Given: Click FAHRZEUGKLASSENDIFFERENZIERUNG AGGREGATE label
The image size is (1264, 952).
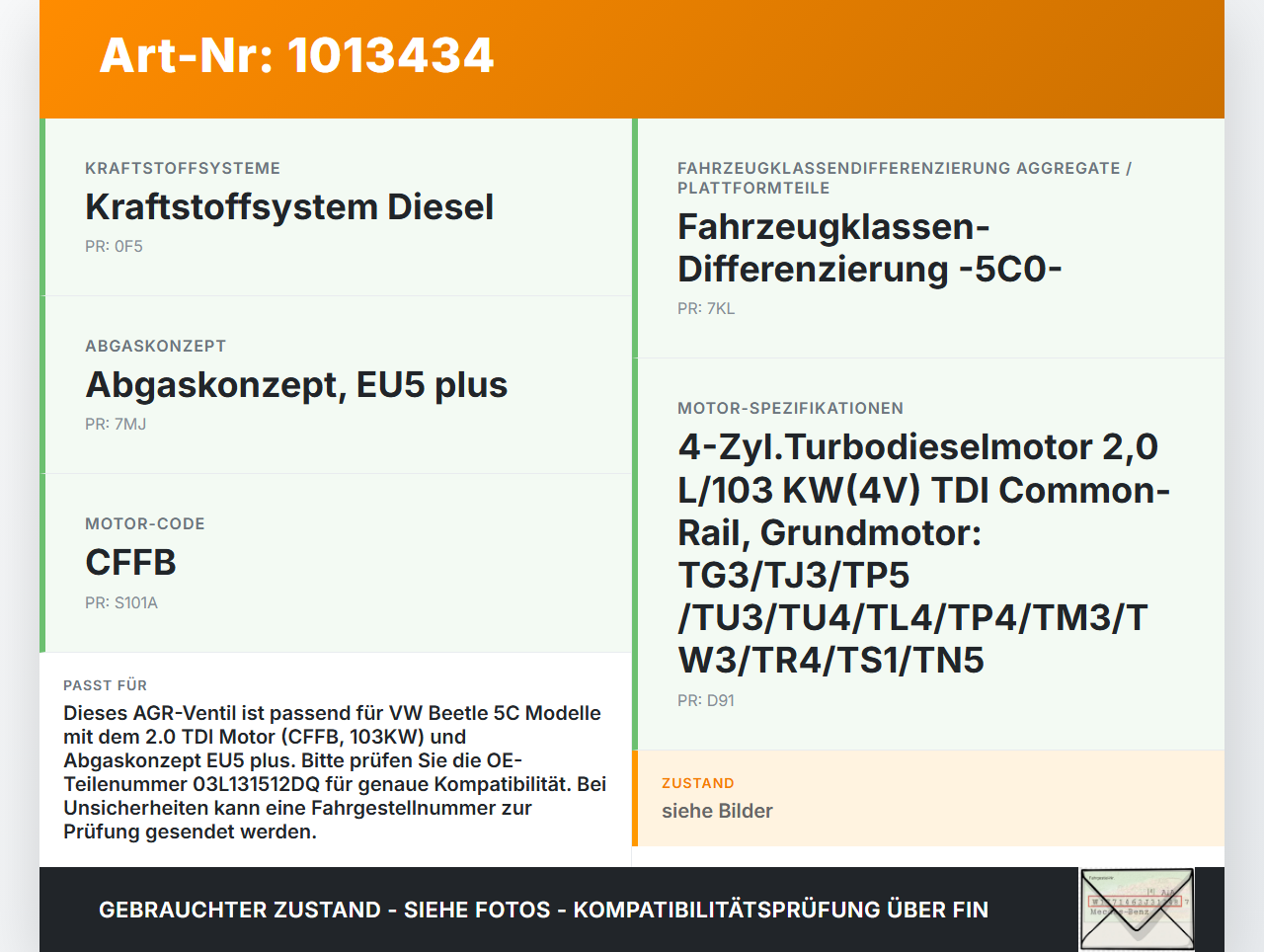Looking at the screenshot, I should tap(905, 178).
